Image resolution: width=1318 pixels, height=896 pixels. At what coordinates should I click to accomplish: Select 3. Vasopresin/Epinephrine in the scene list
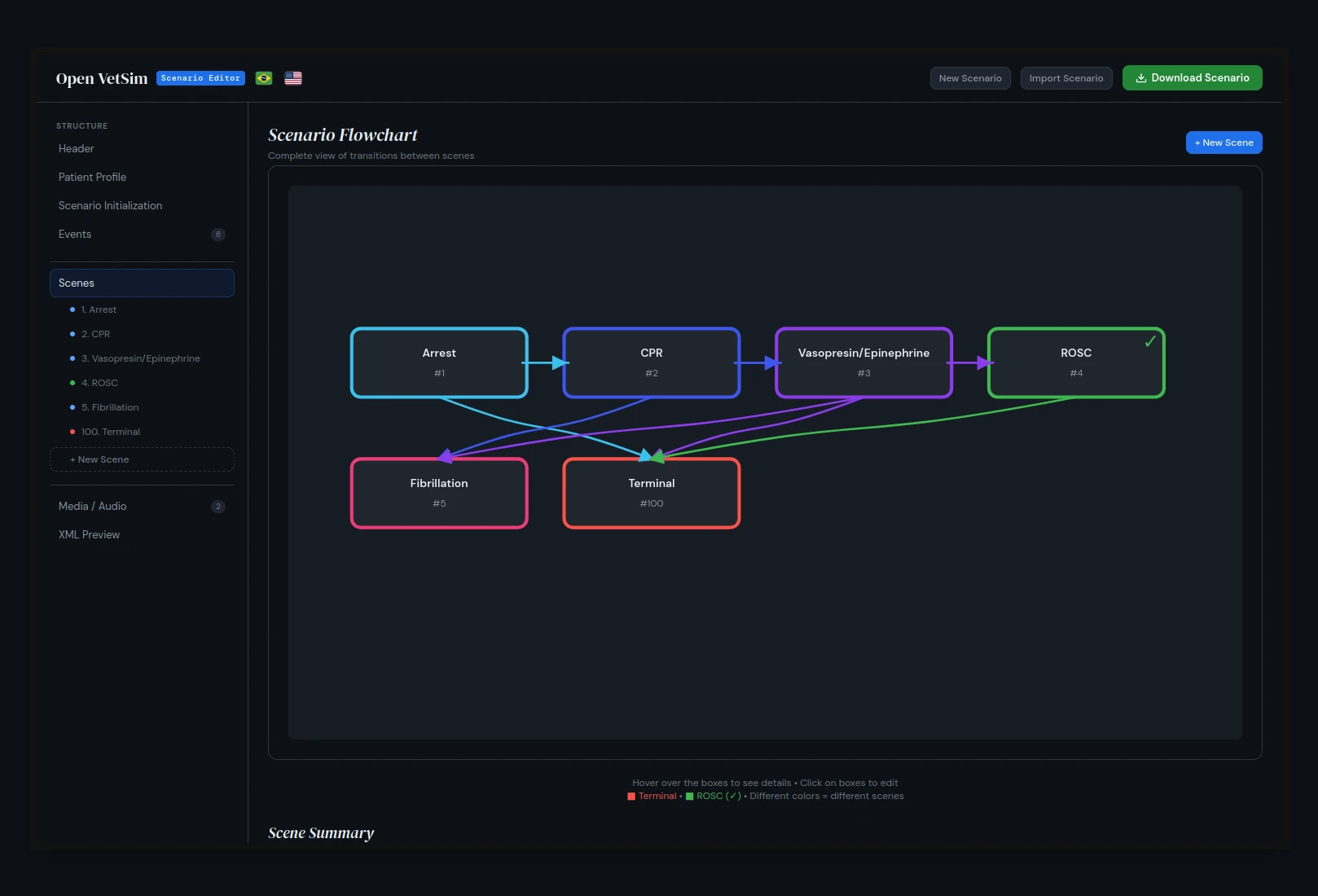point(140,358)
